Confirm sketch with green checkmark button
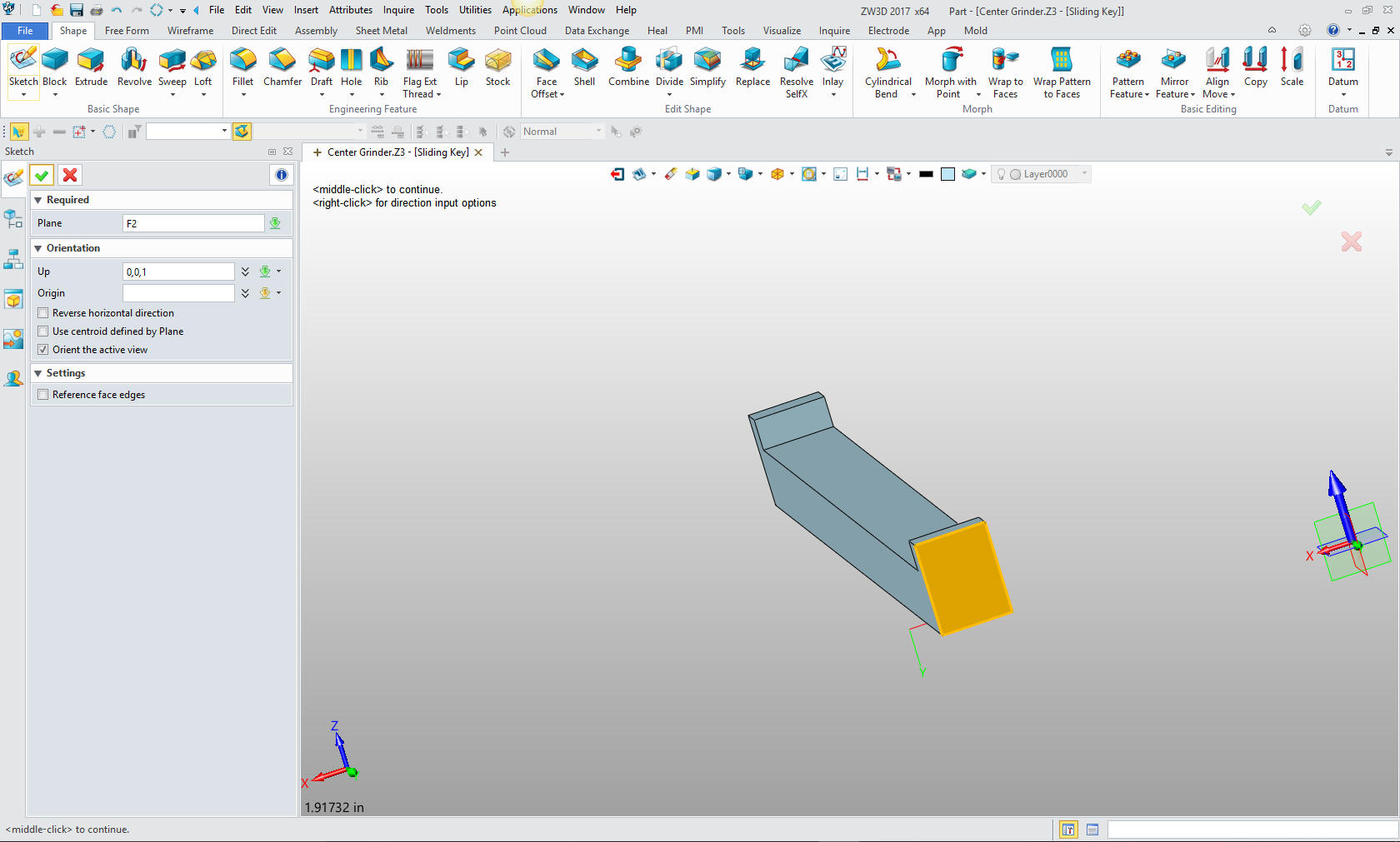 pos(42,175)
